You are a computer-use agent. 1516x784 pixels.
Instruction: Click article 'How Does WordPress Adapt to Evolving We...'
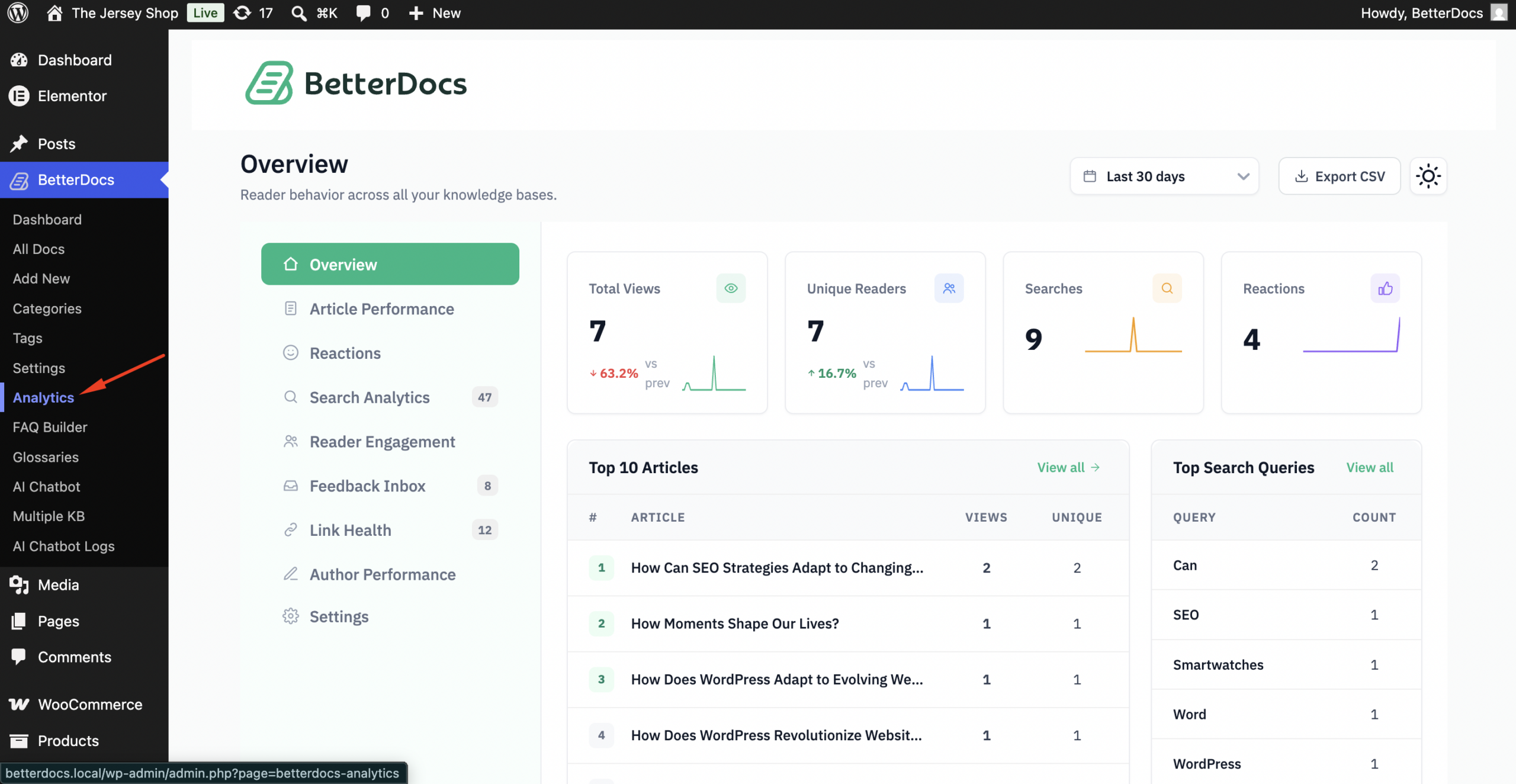coord(777,679)
